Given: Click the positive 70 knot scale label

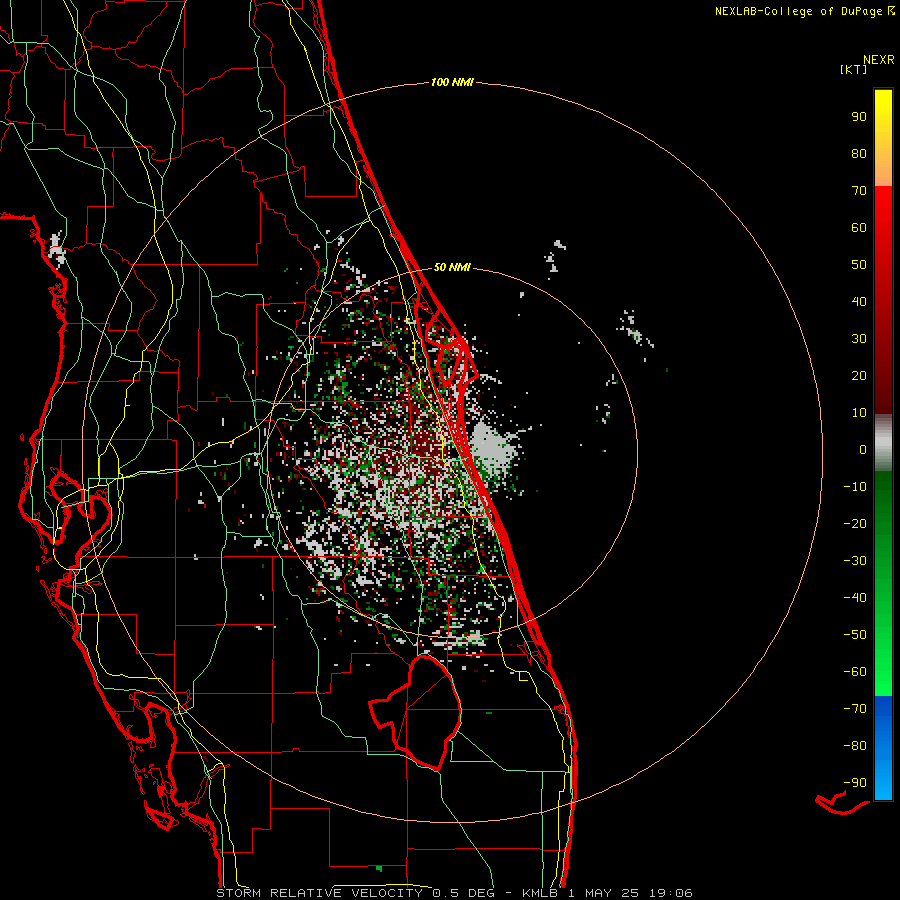Looking at the screenshot, I should 859,191.
